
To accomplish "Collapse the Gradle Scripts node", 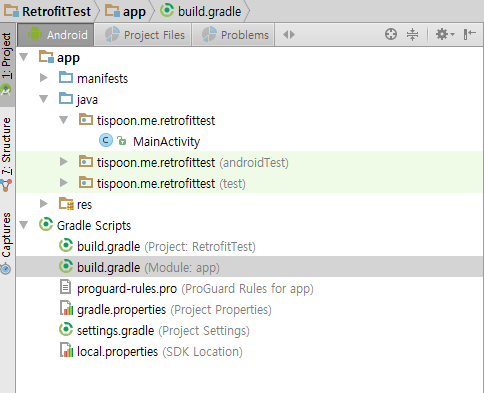I will click(24, 225).
